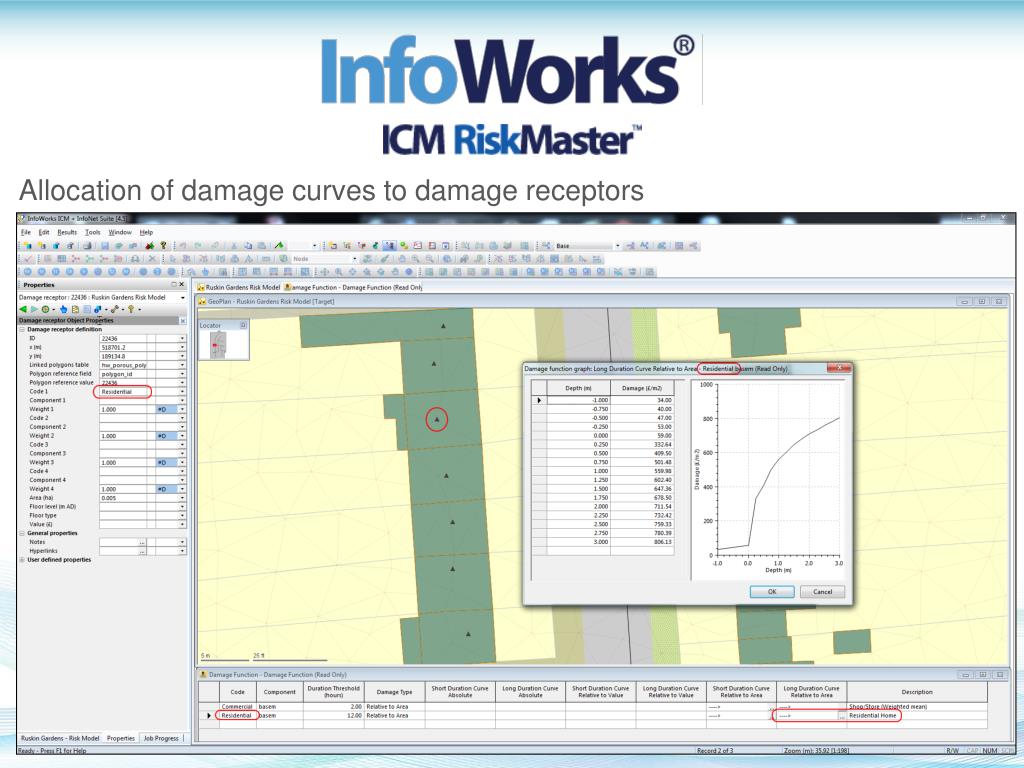Image resolution: width=1024 pixels, height=768 pixels.
Task: Close the Properties panel
Action: 182,285
